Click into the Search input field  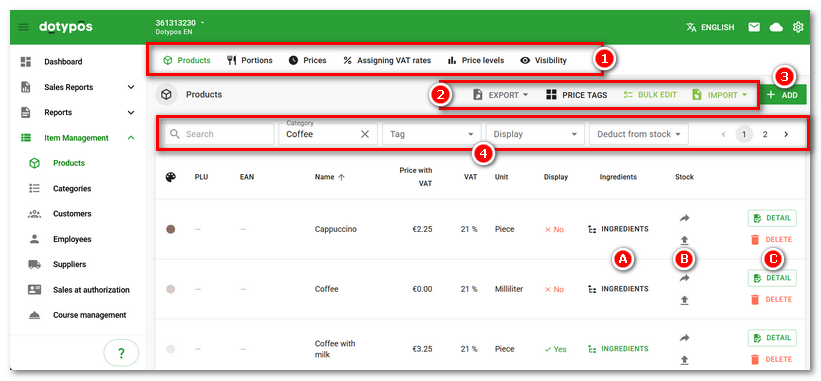pyautogui.click(x=219, y=134)
